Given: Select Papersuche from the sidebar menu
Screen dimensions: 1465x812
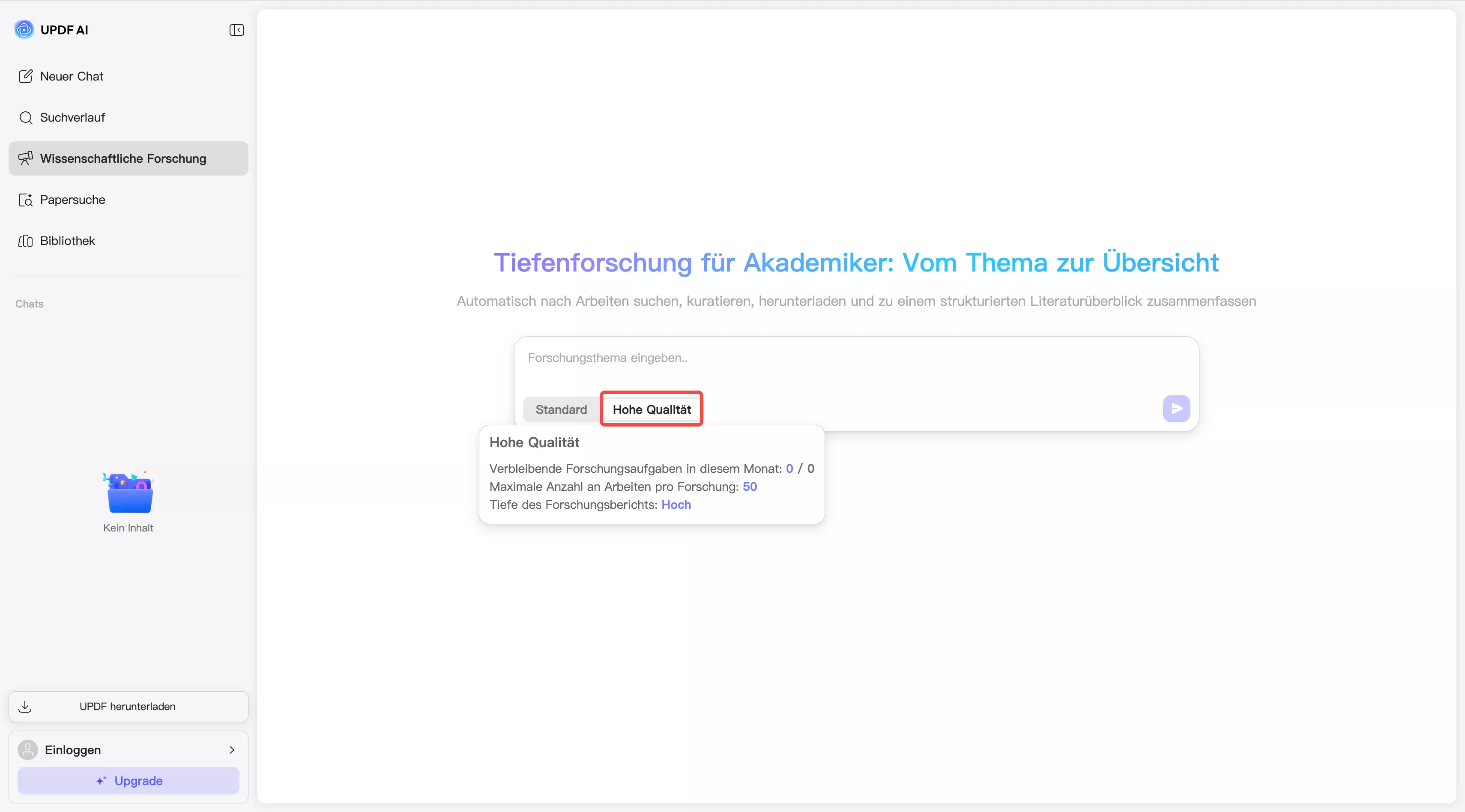Looking at the screenshot, I should pos(72,200).
